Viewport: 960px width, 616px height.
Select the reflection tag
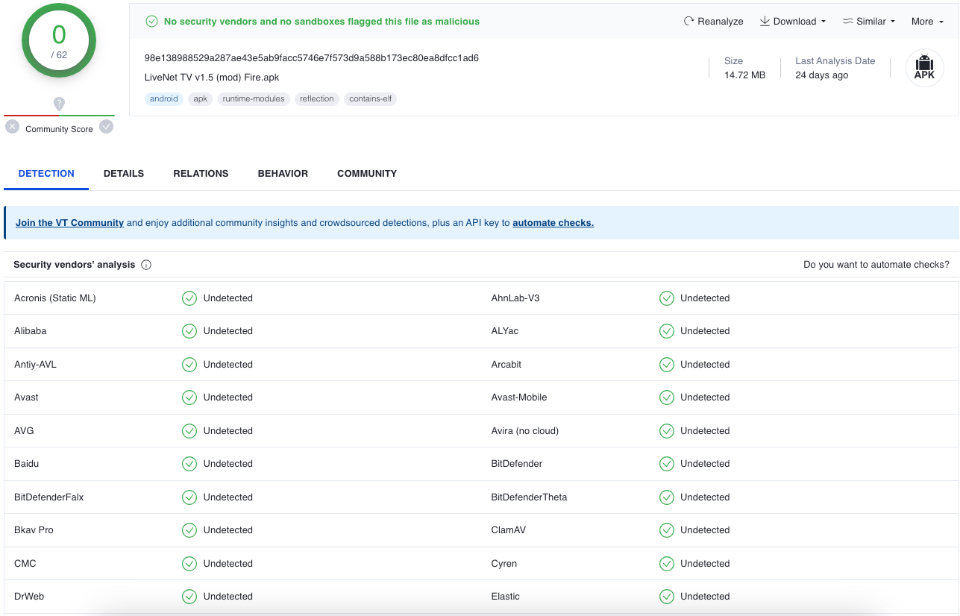[x=317, y=99]
